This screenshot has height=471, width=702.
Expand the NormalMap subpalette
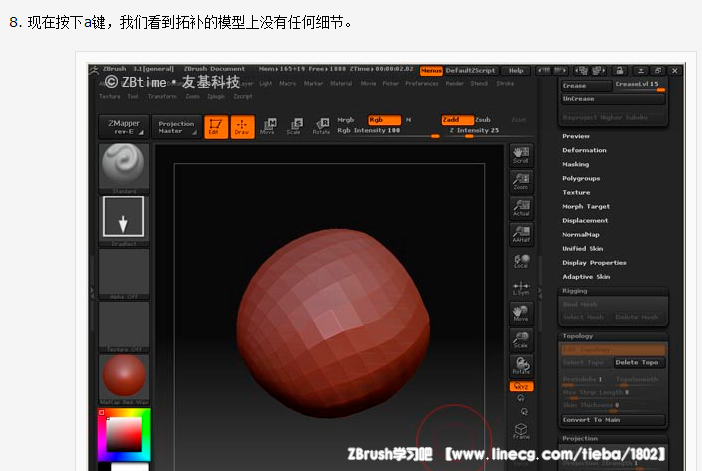(x=581, y=235)
